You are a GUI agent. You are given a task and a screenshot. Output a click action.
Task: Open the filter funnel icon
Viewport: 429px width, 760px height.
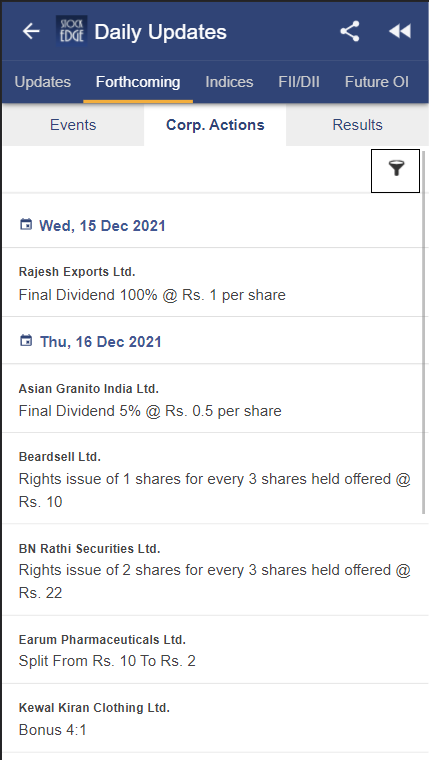396,171
